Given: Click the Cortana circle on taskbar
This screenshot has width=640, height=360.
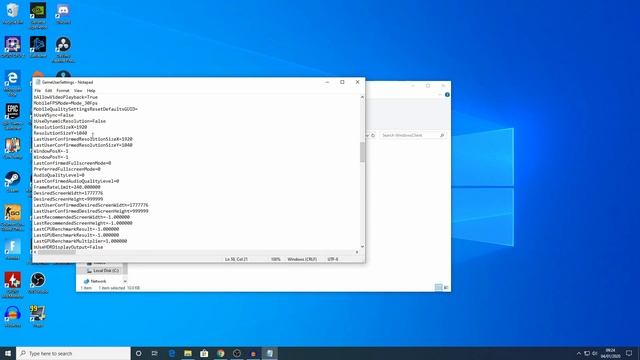Looking at the screenshot, I should pos(138,353).
